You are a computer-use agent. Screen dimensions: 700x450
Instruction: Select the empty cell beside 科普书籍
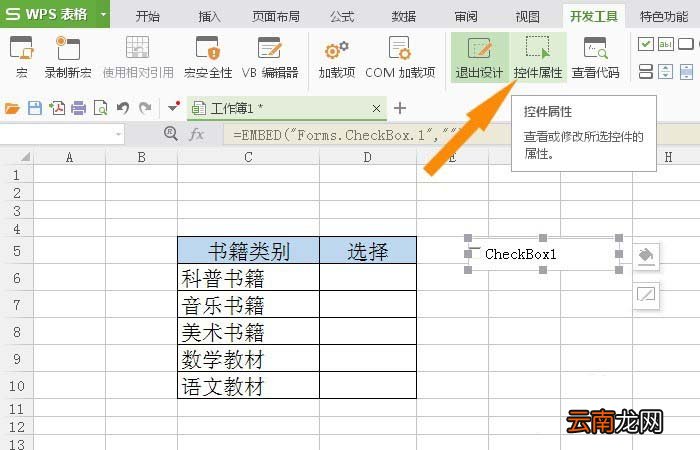(368, 277)
